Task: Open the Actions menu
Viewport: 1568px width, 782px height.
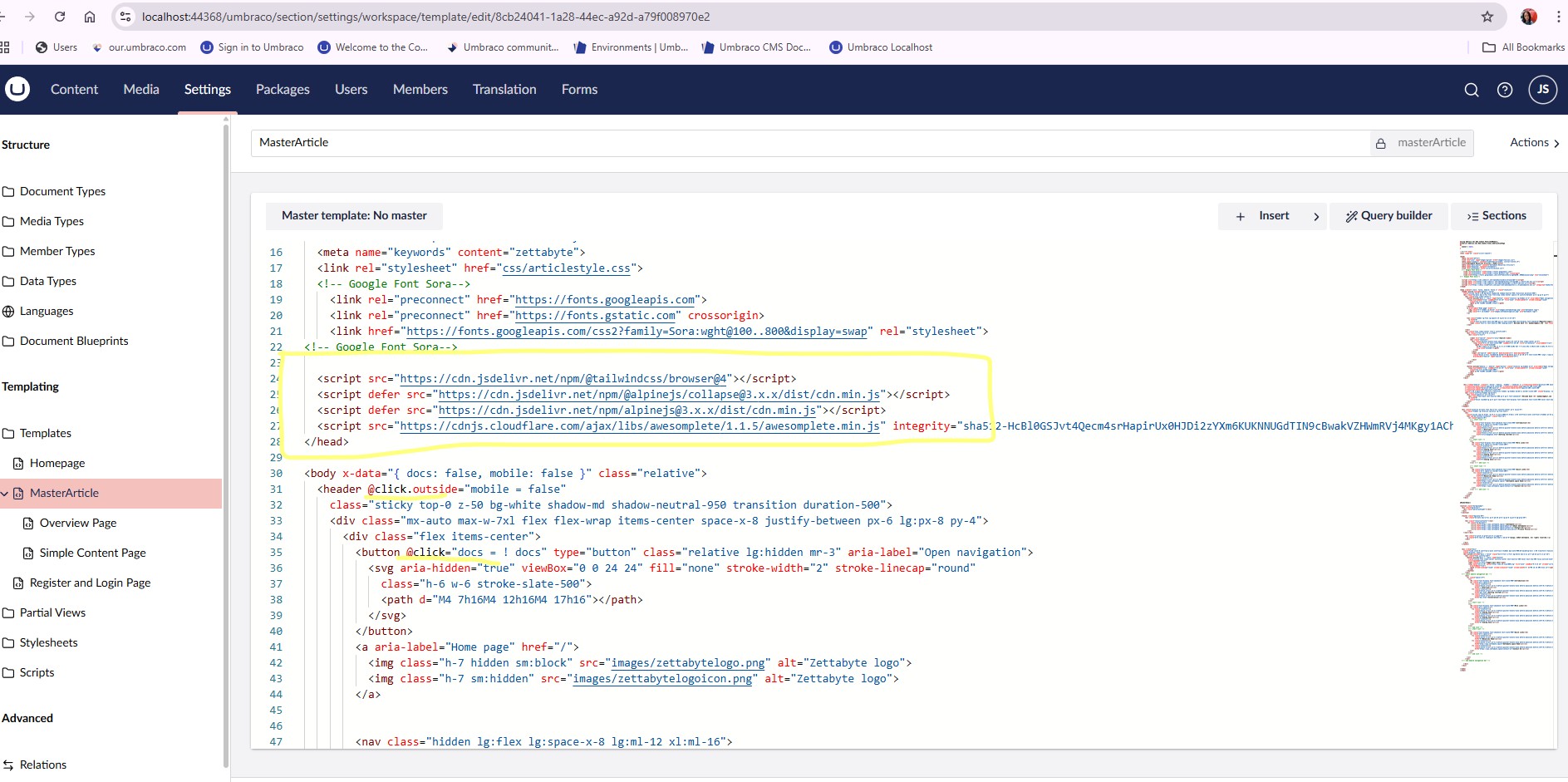Action: [x=1534, y=142]
